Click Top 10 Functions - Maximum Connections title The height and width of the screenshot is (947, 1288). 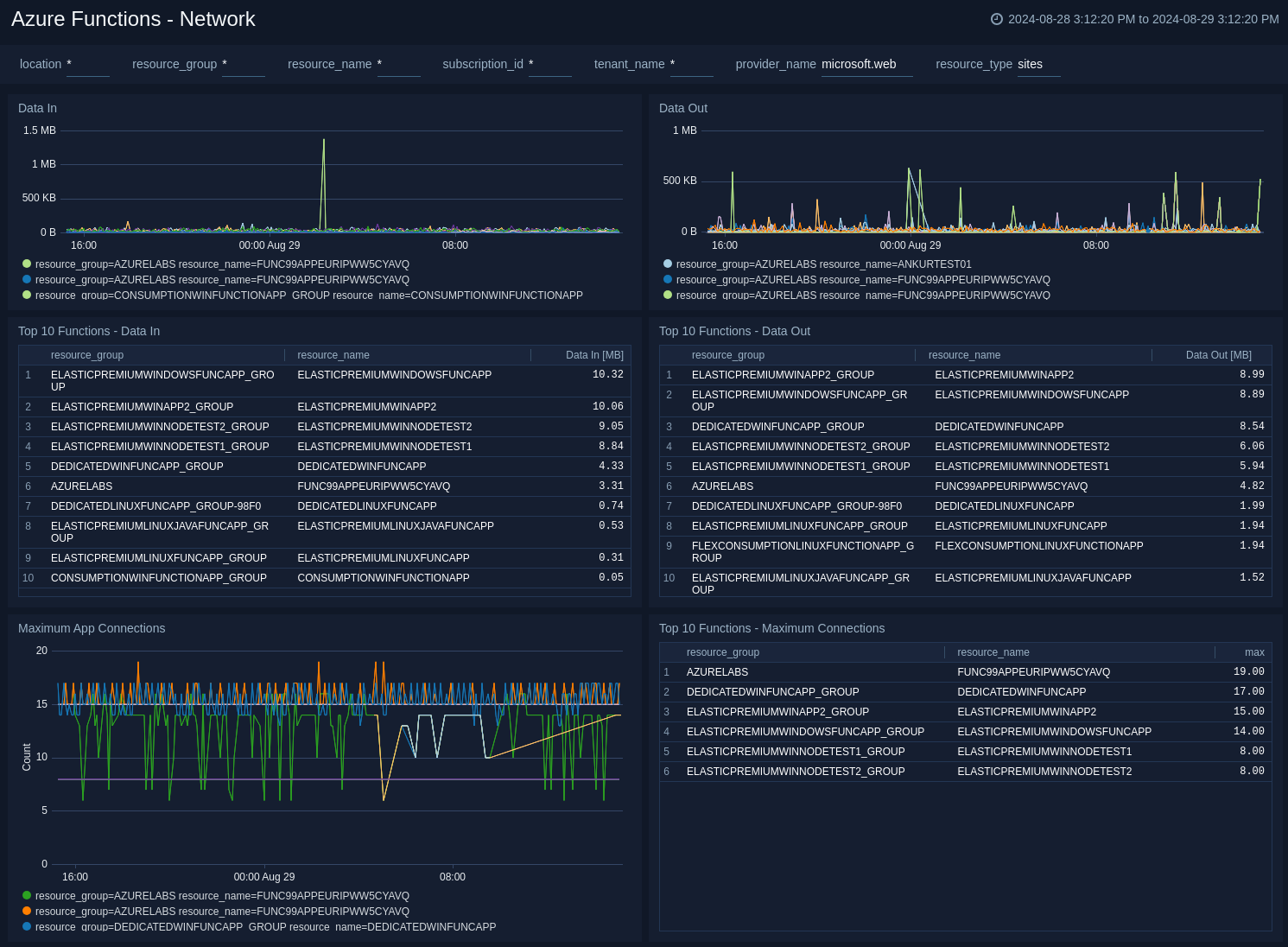pos(771,628)
